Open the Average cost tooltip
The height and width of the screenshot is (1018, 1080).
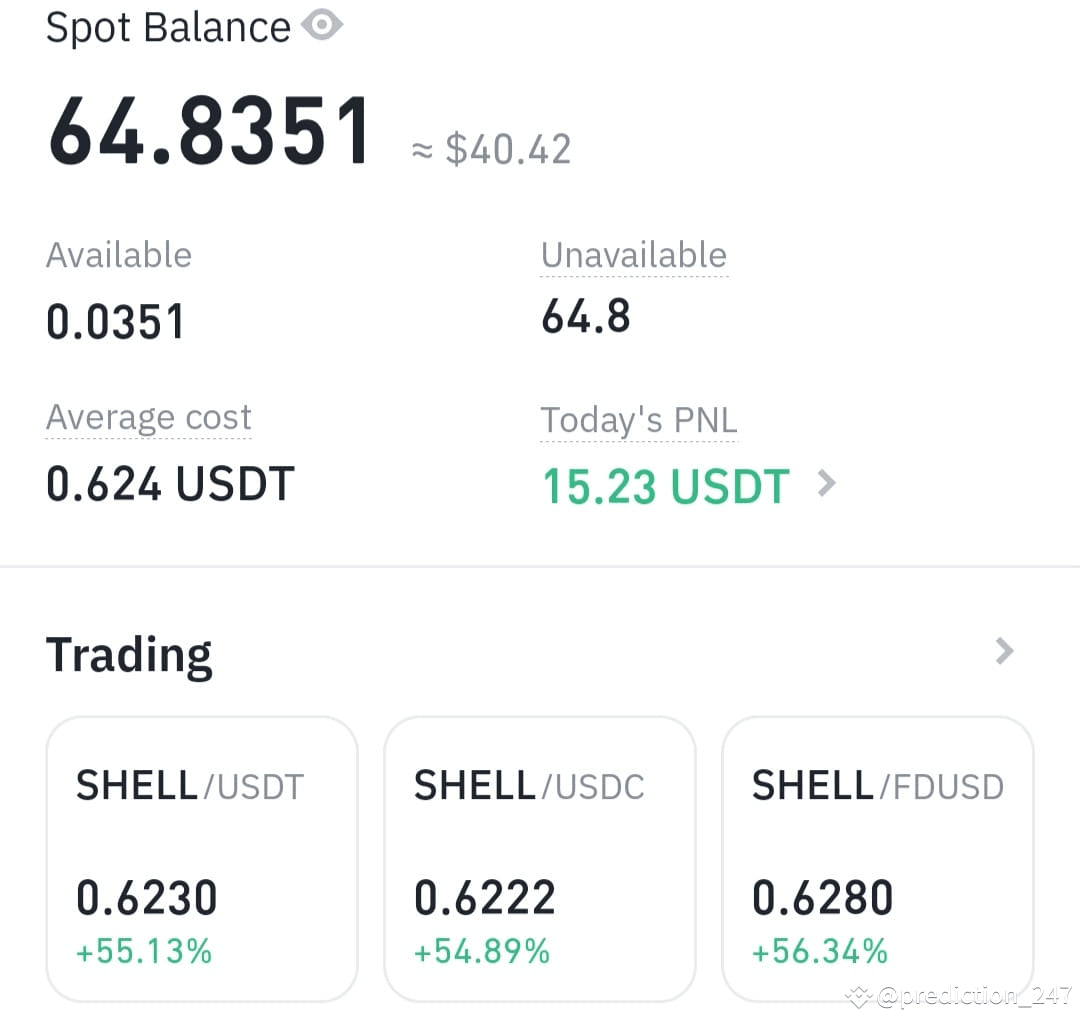coord(148,417)
